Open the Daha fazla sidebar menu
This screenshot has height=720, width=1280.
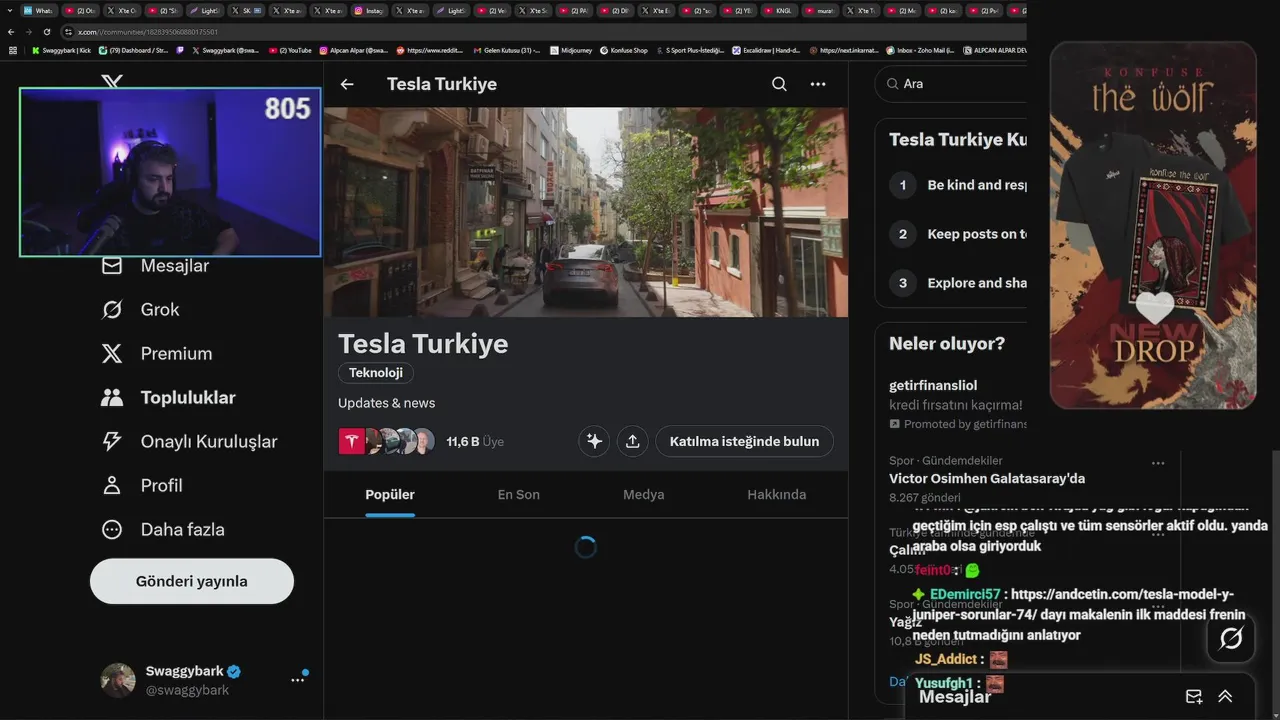click(x=163, y=529)
